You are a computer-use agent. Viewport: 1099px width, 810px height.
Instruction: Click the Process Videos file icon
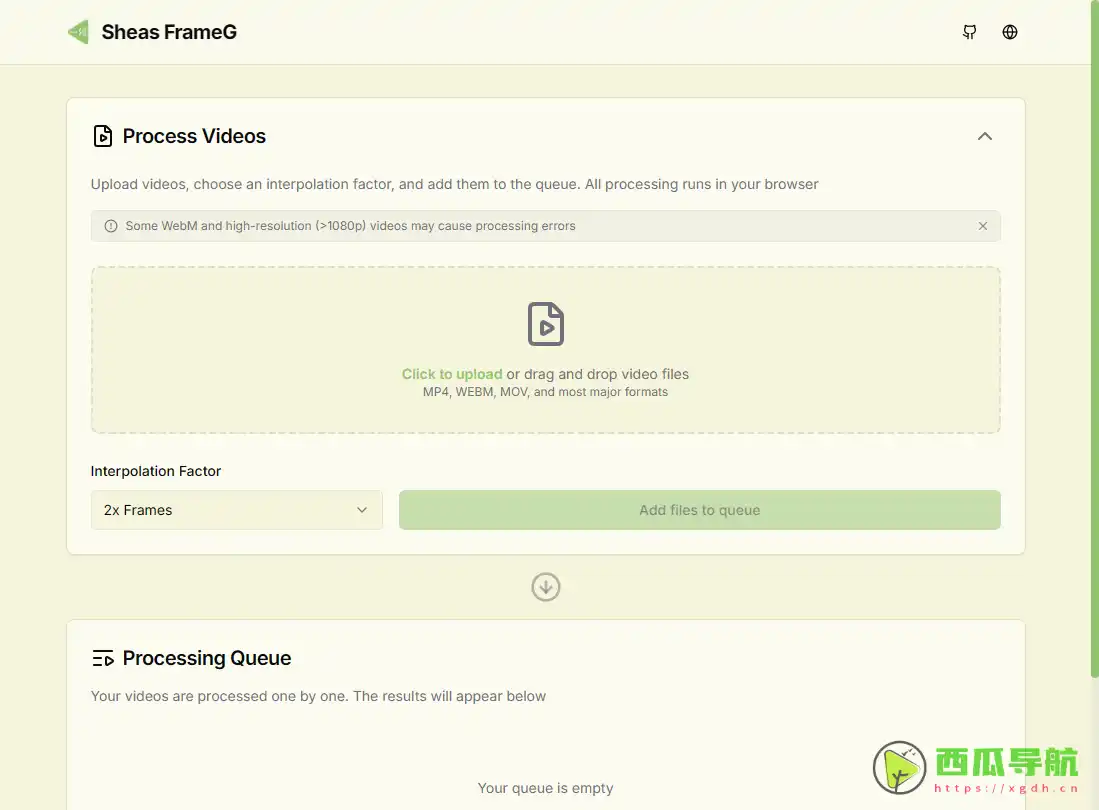pos(102,136)
